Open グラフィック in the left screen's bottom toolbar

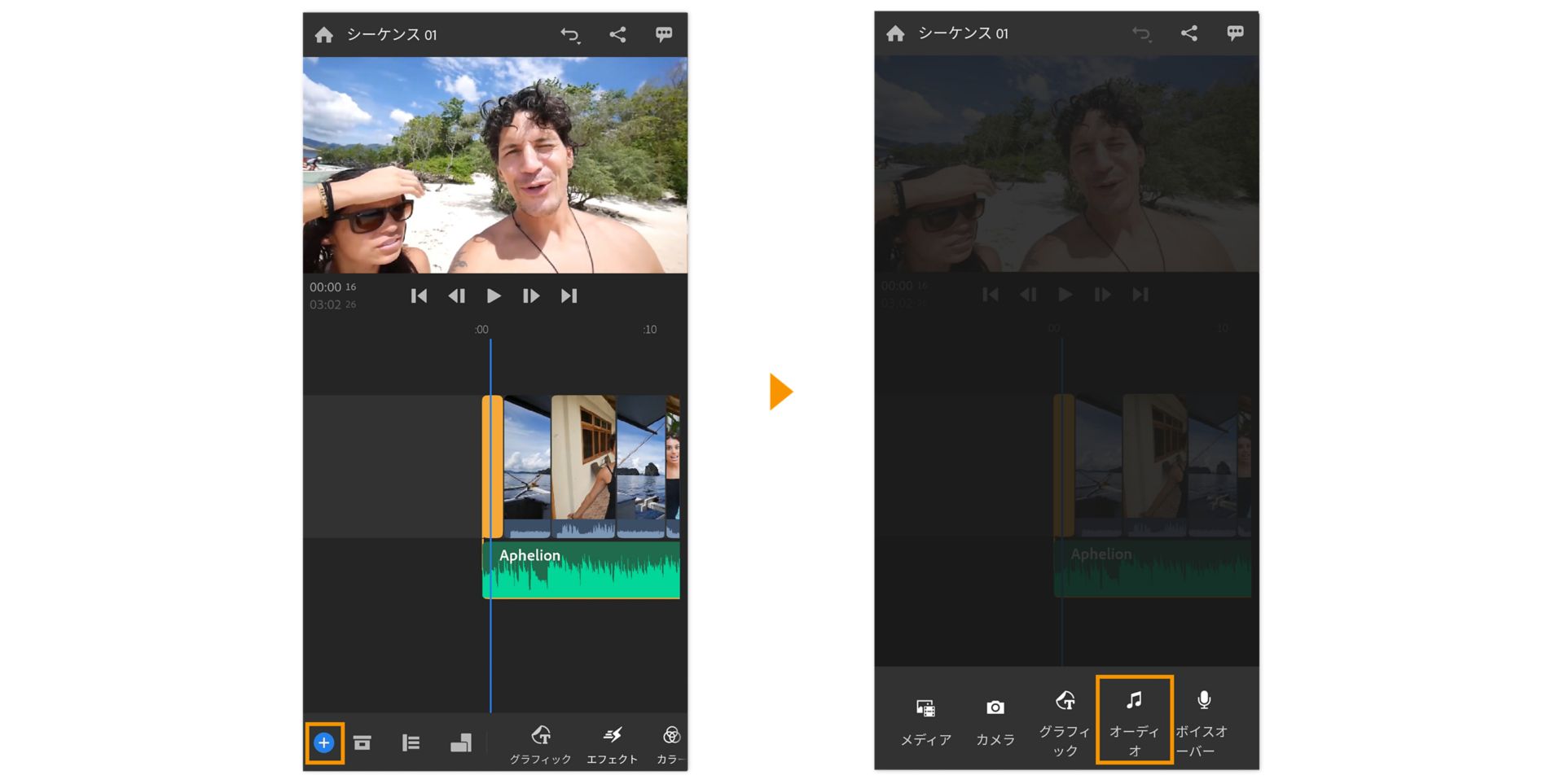(x=540, y=745)
